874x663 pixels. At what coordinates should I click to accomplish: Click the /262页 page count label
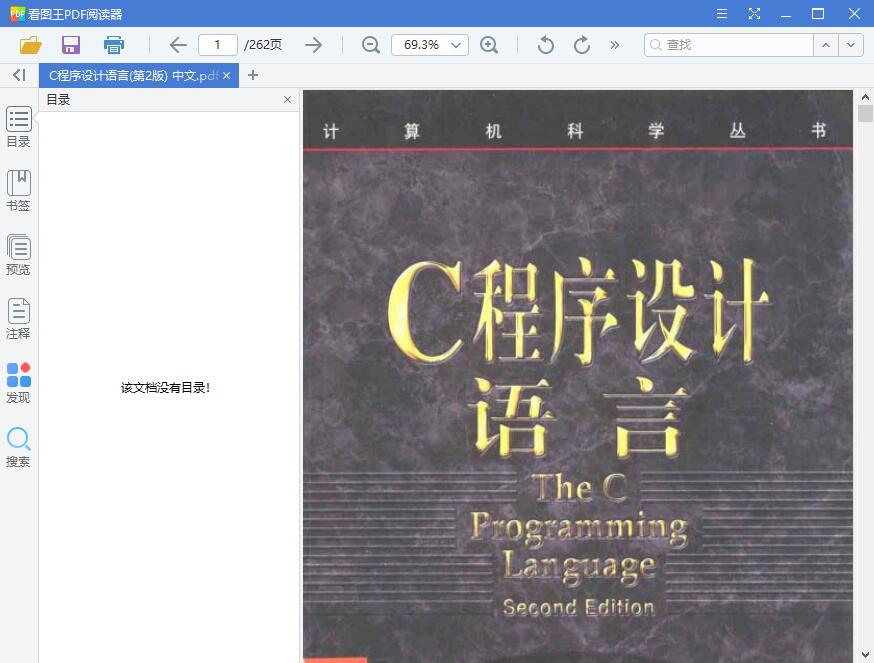point(263,45)
